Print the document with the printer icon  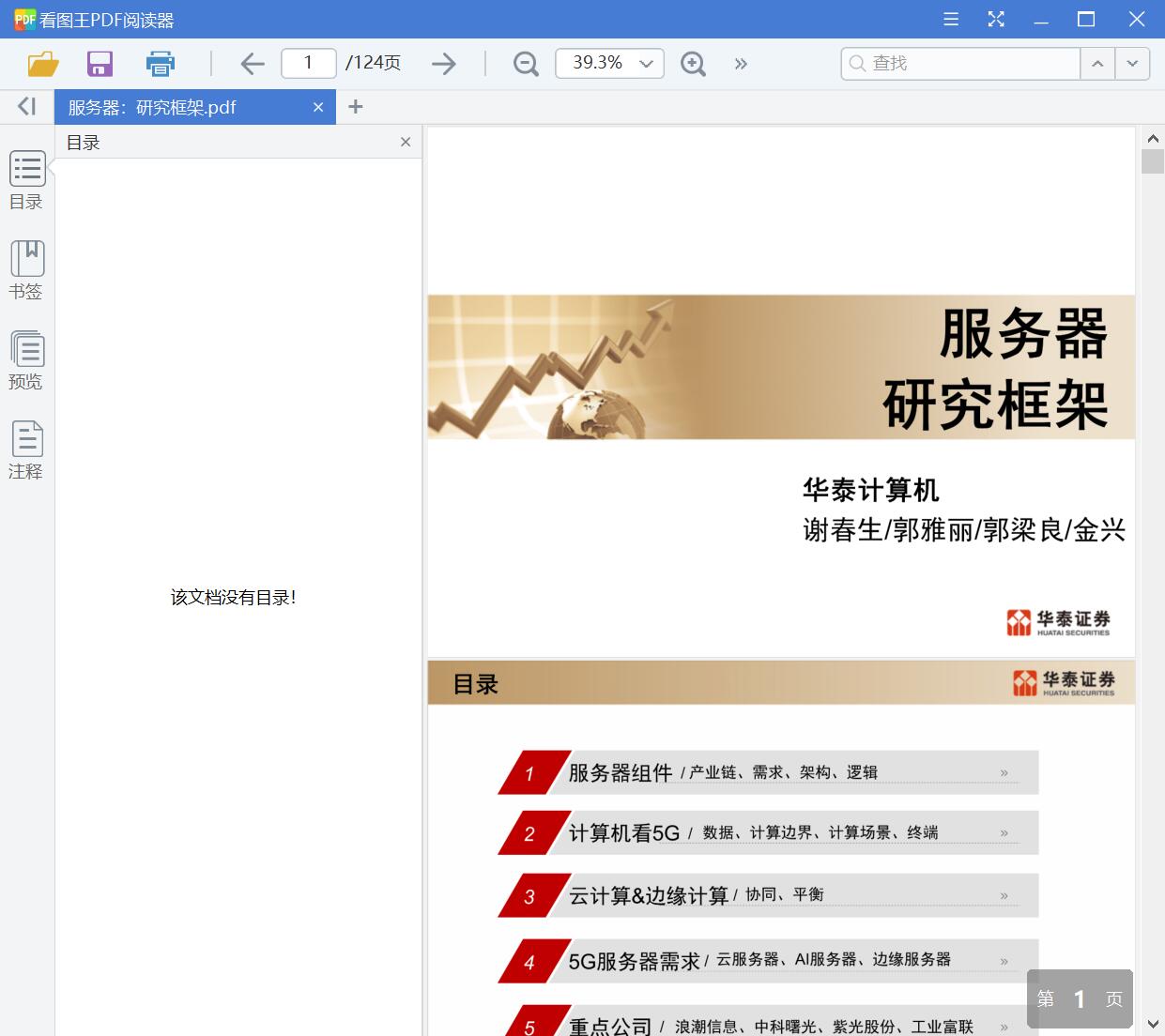pyautogui.click(x=161, y=64)
